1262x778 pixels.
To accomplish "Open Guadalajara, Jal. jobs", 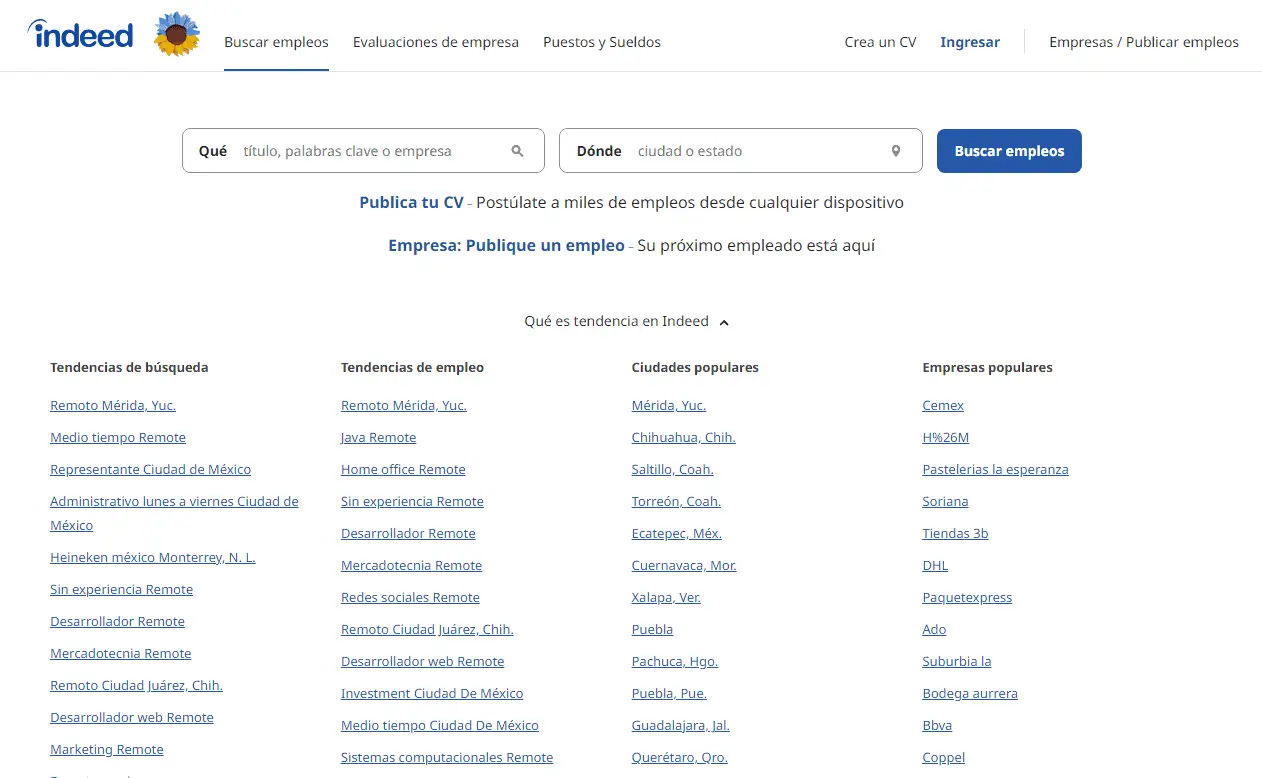I will [681, 725].
